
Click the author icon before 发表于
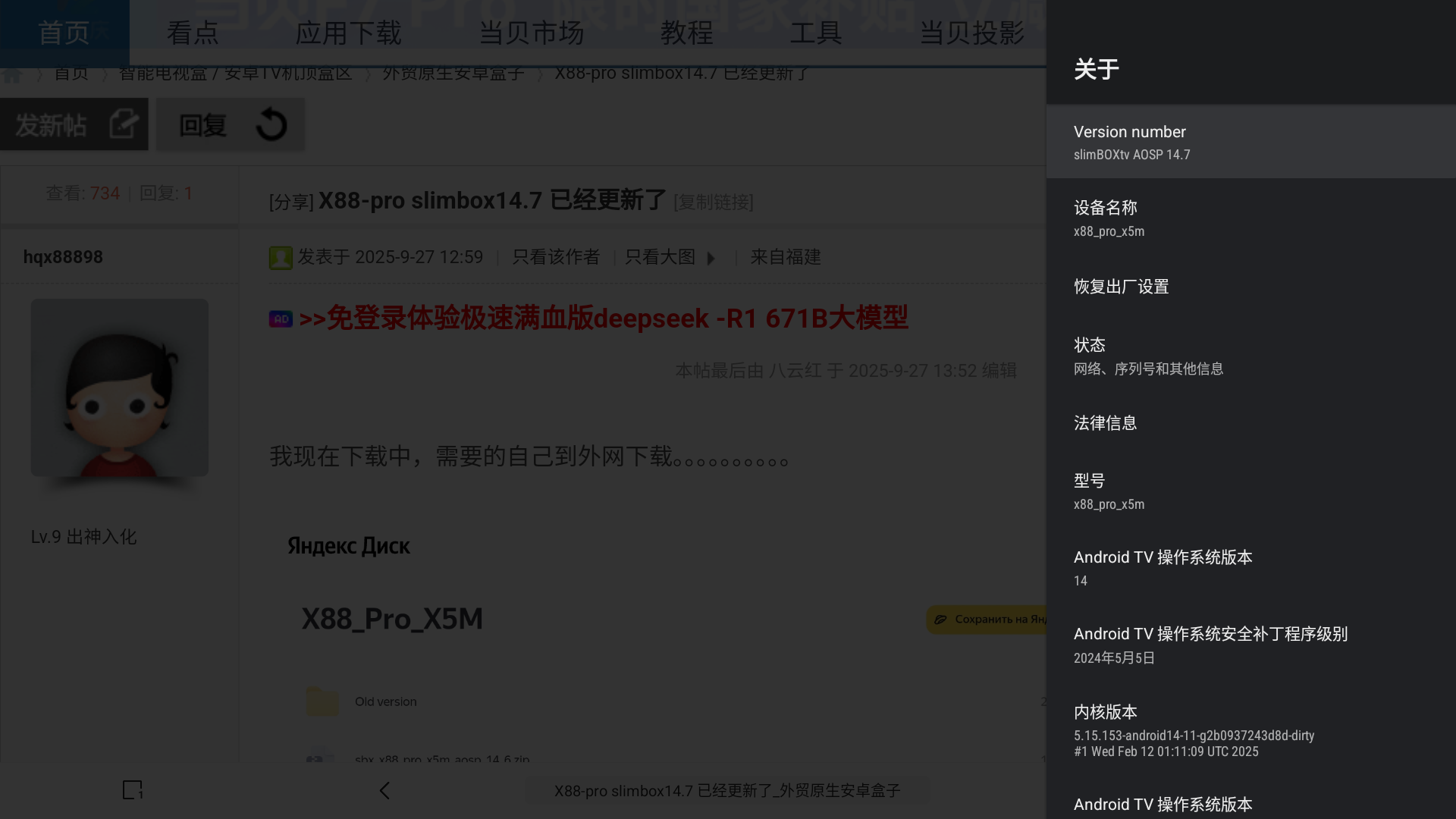[281, 258]
